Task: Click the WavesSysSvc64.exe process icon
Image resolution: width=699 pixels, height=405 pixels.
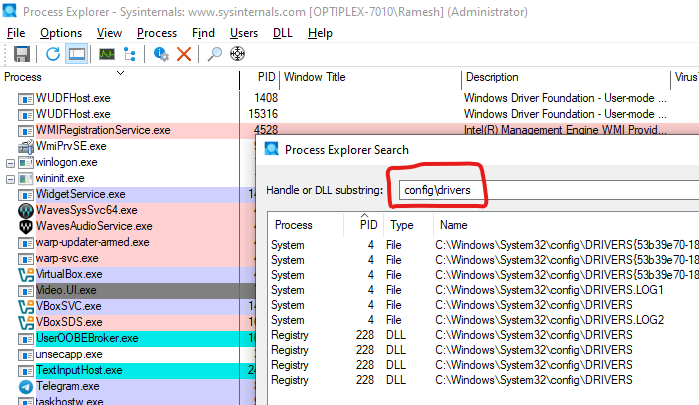Action: pyautogui.click(x=26, y=211)
